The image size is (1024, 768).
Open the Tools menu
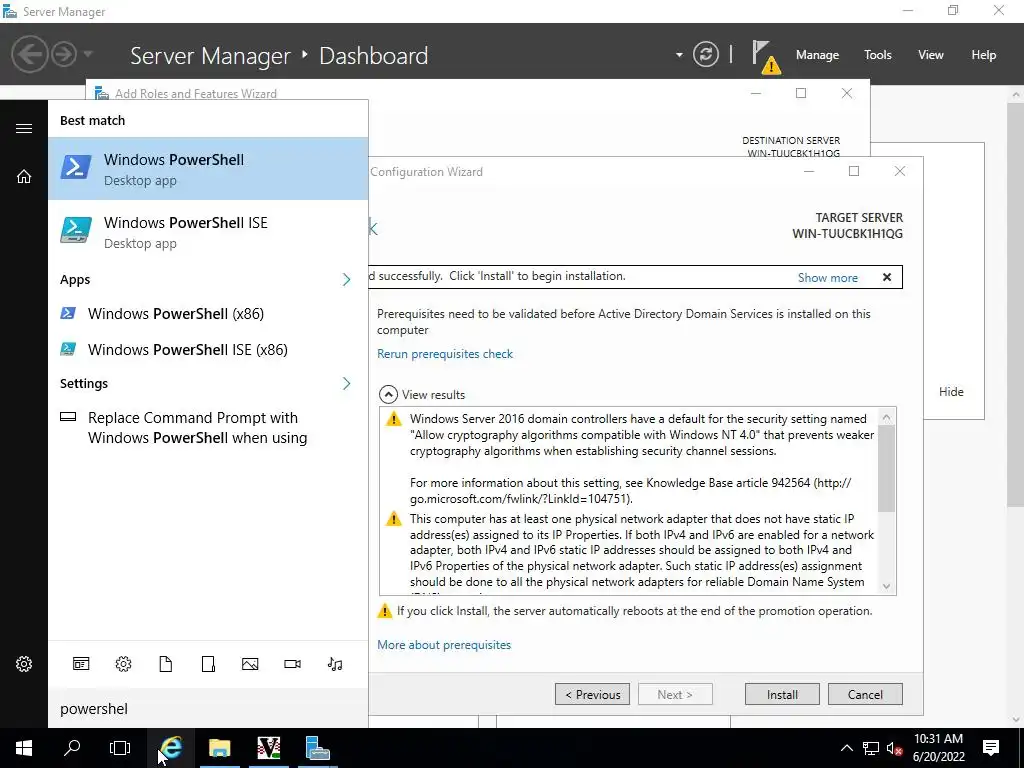tap(877, 55)
